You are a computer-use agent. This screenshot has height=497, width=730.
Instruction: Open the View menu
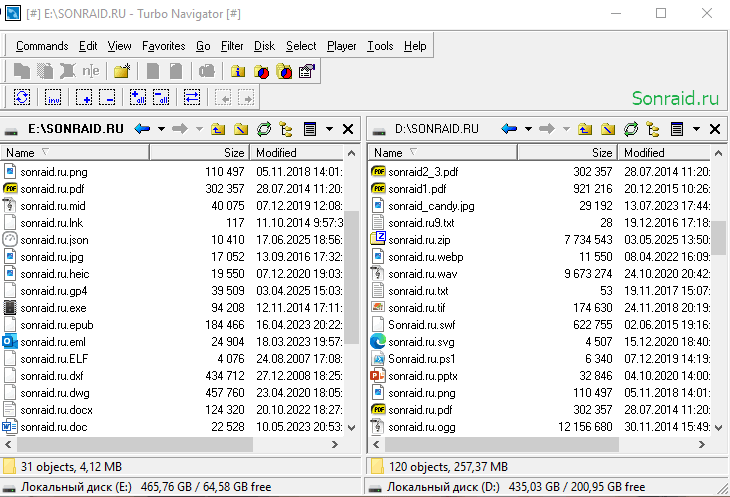[x=120, y=46]
